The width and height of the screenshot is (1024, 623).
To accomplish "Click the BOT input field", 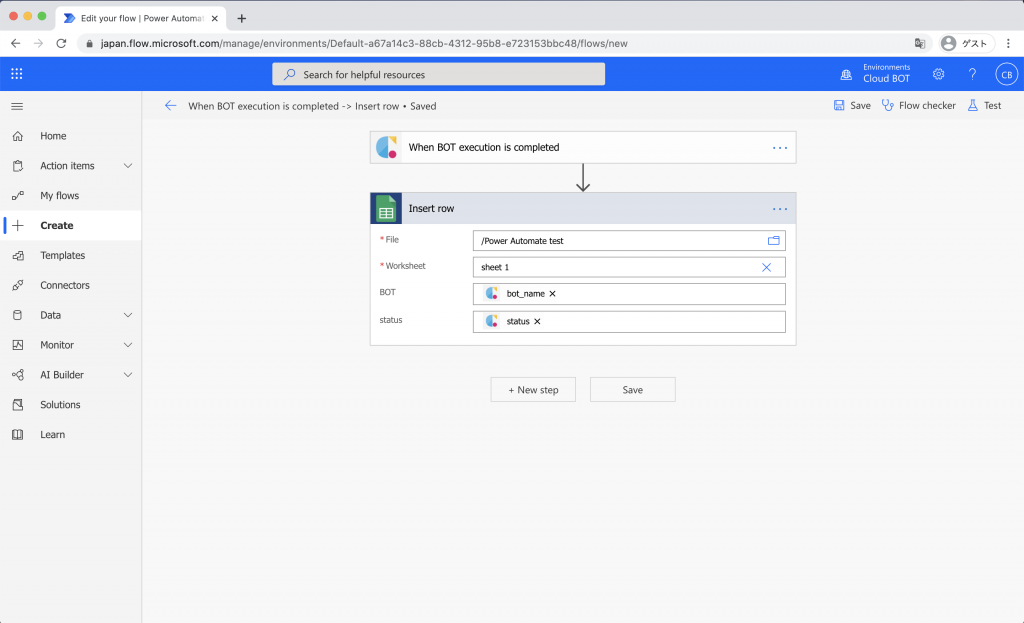I will click(629, 294).
